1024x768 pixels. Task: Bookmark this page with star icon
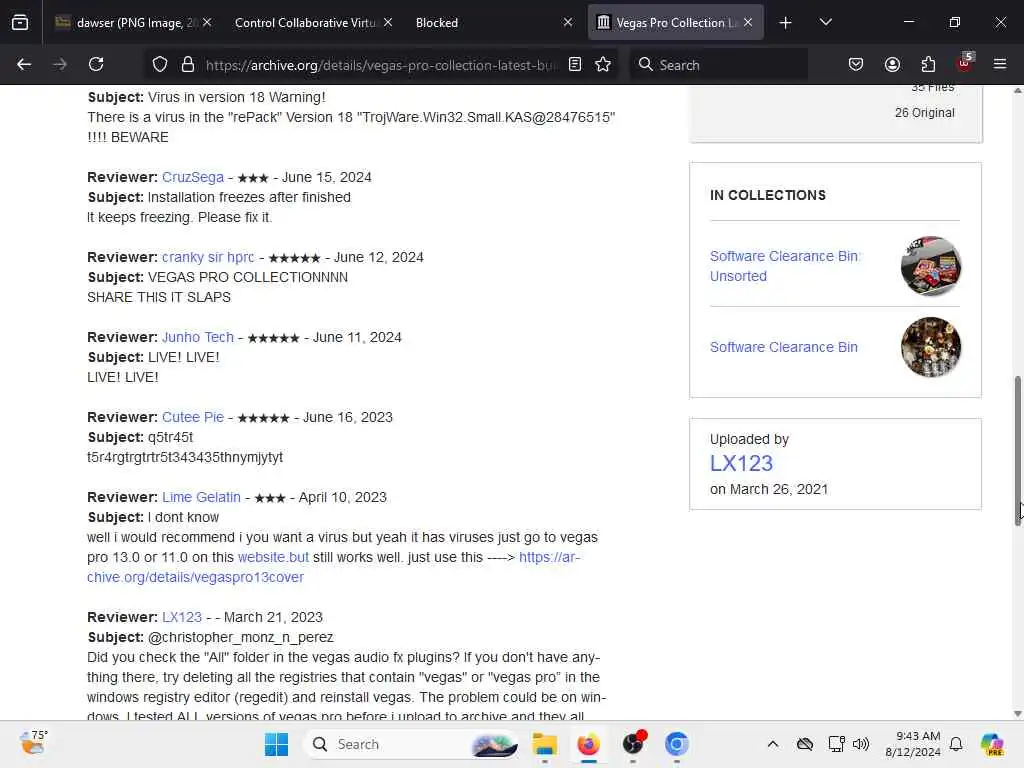[x=603, y=64]
